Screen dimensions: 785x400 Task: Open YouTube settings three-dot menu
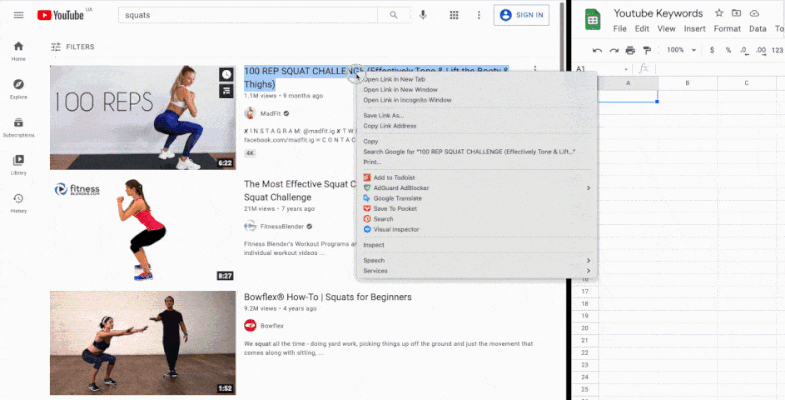[x=479, y=15]
